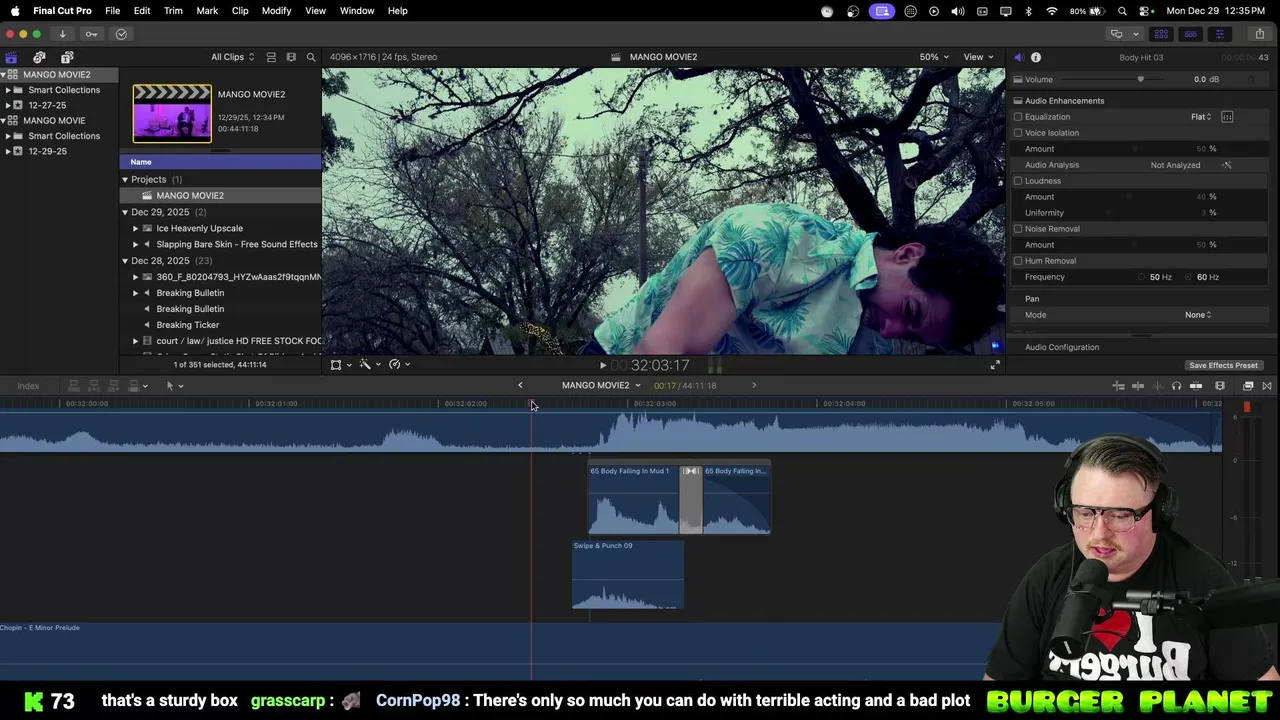The height and width of the screenshot is (720, 1280).
Task: Open the equalization controls graph icon
Action: pos(1227,117)
